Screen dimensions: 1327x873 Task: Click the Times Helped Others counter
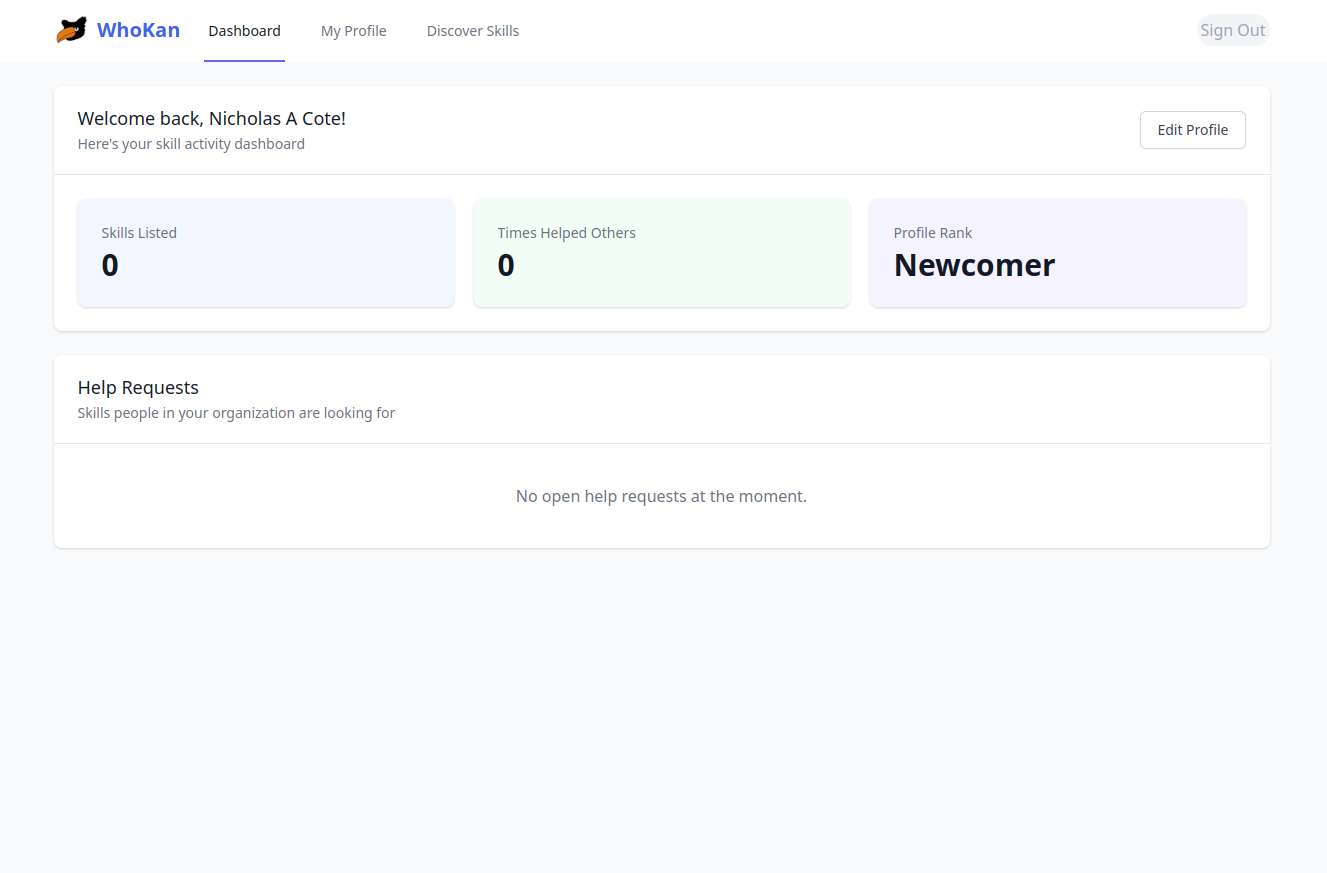click(x=506, y=264)
